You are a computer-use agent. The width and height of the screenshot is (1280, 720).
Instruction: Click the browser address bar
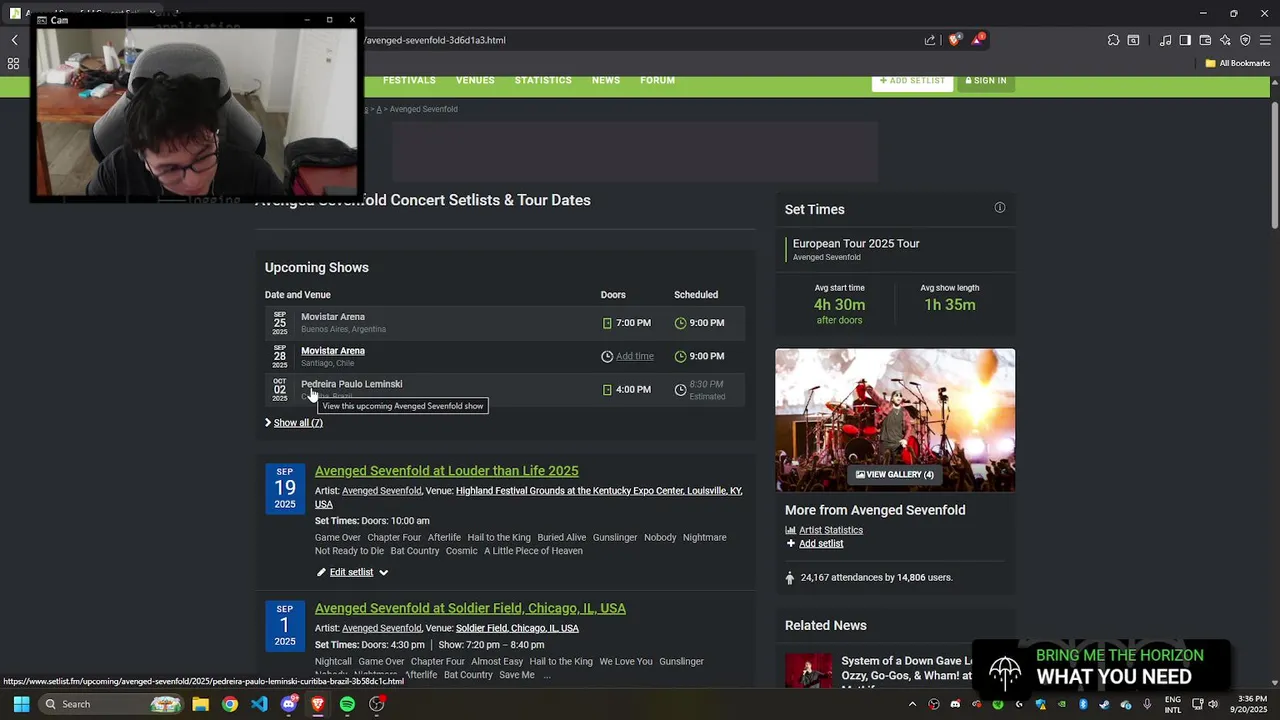coord(640,40)
